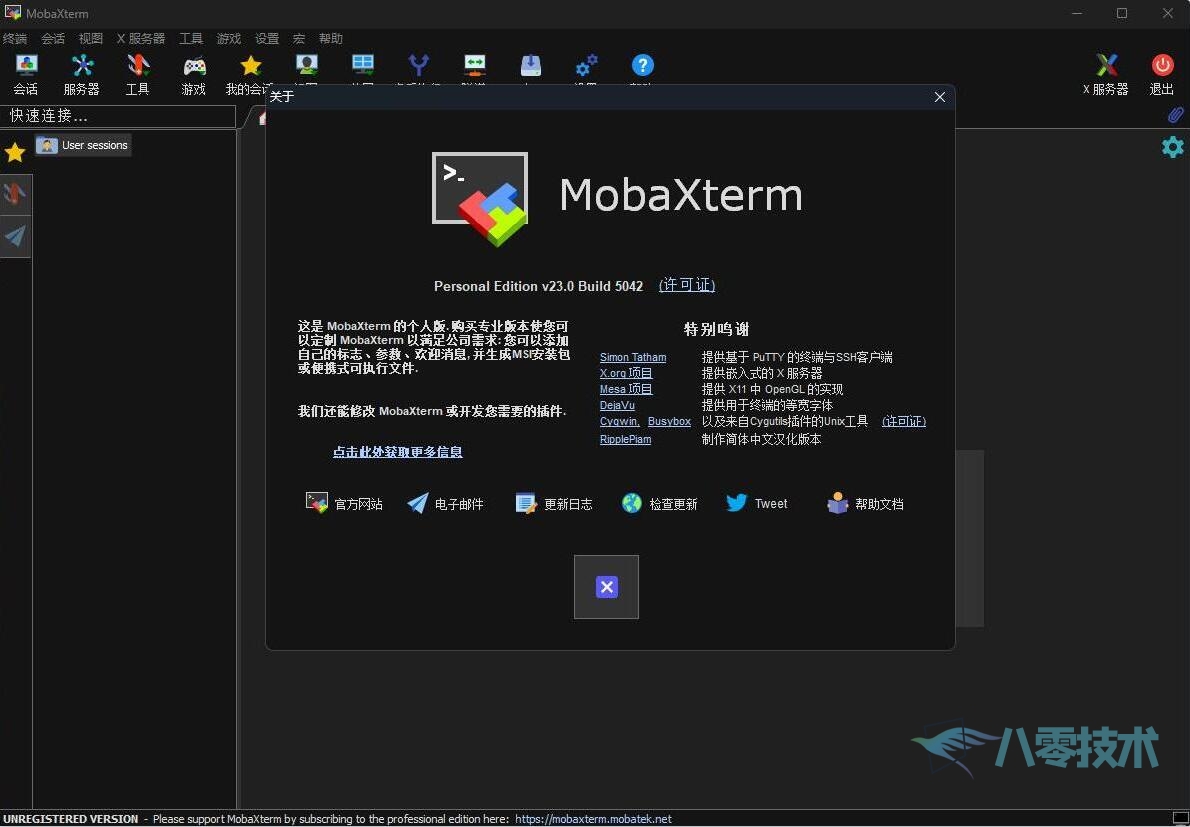Click the Cygwin link
The width and height of the screenshot is (1190, 827).
[619, 421]
